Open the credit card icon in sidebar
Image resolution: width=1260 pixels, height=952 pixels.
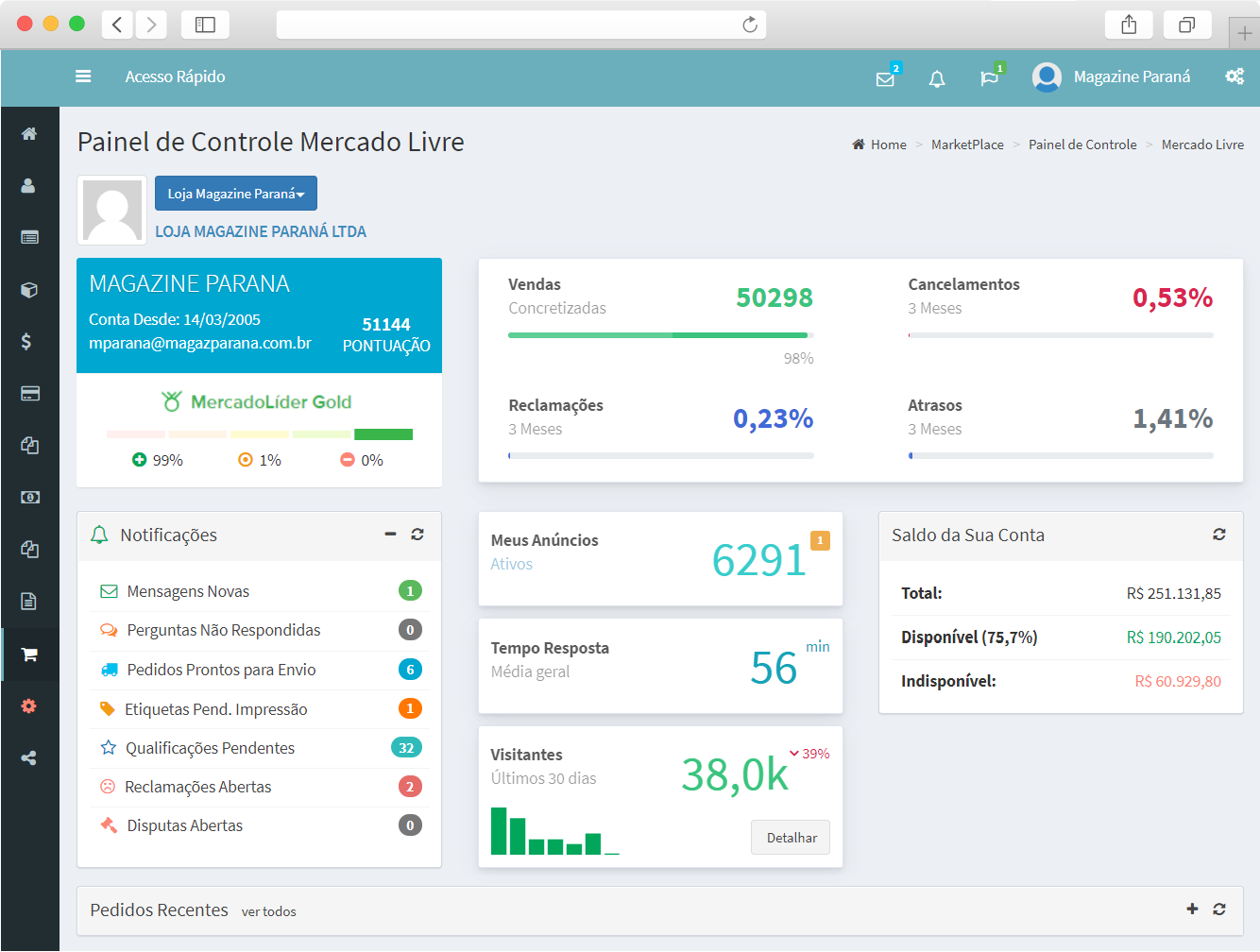(29, 393)
